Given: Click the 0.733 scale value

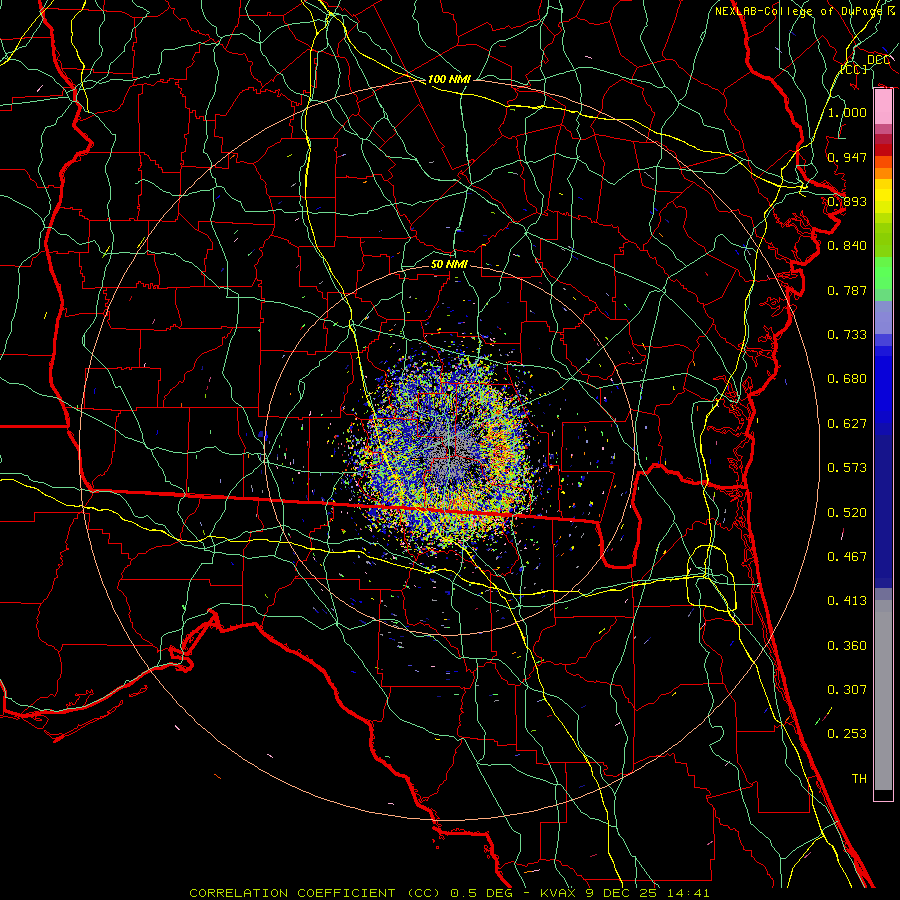Looking at the screenshot, I should click(x=847, y=335).
